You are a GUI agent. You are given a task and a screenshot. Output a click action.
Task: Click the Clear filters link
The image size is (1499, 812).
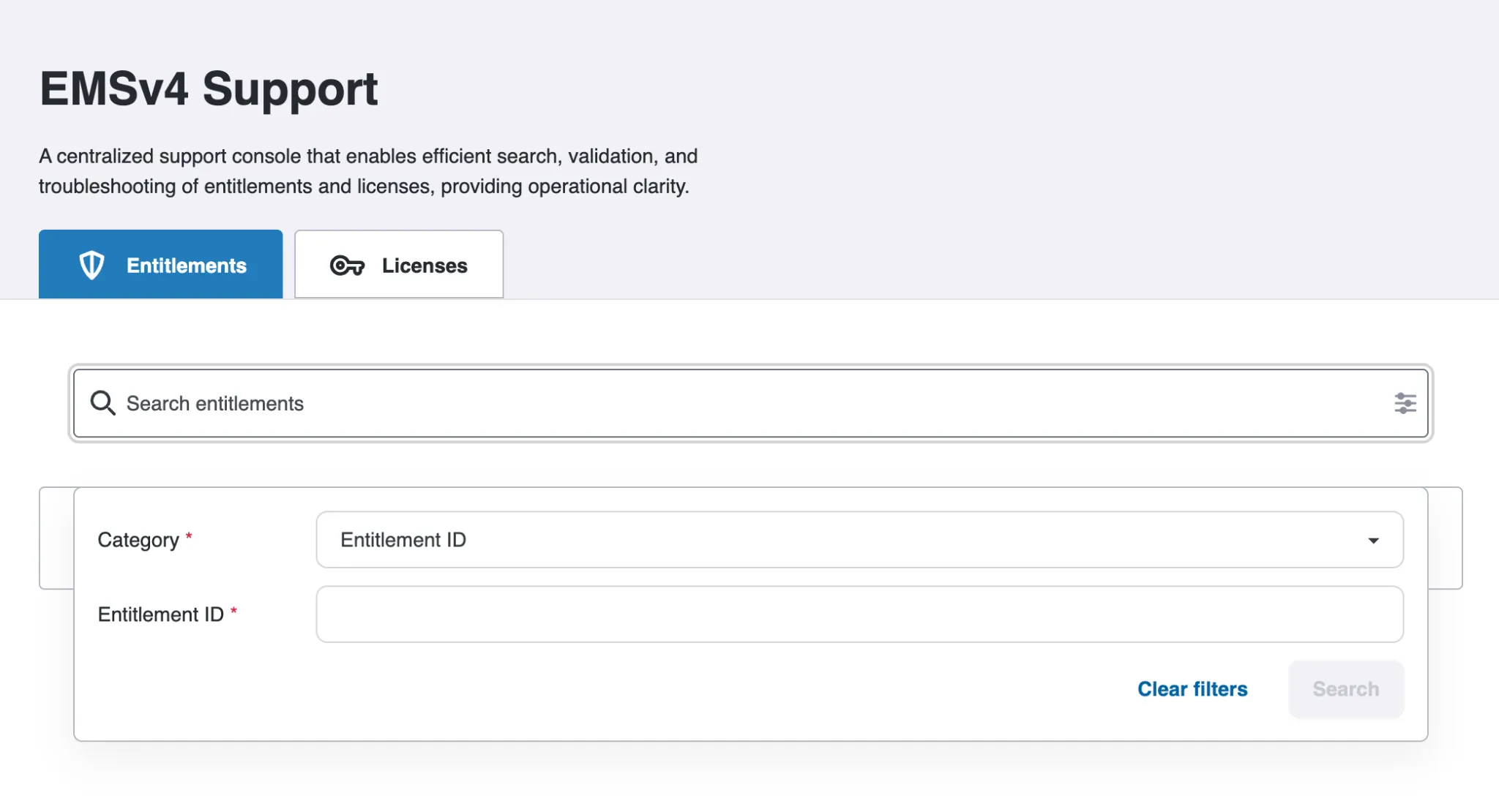click(1192, 689)
